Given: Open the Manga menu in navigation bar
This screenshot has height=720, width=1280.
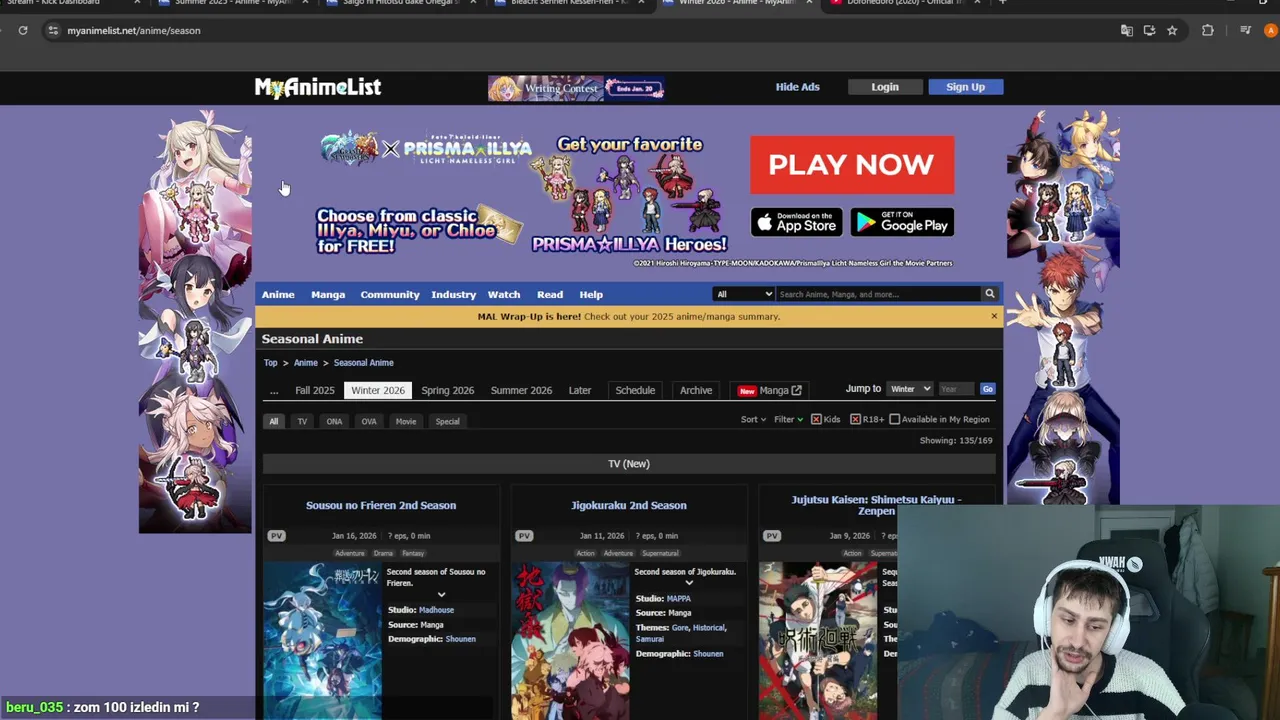Looking at the screenshot, I should (328, 294).
